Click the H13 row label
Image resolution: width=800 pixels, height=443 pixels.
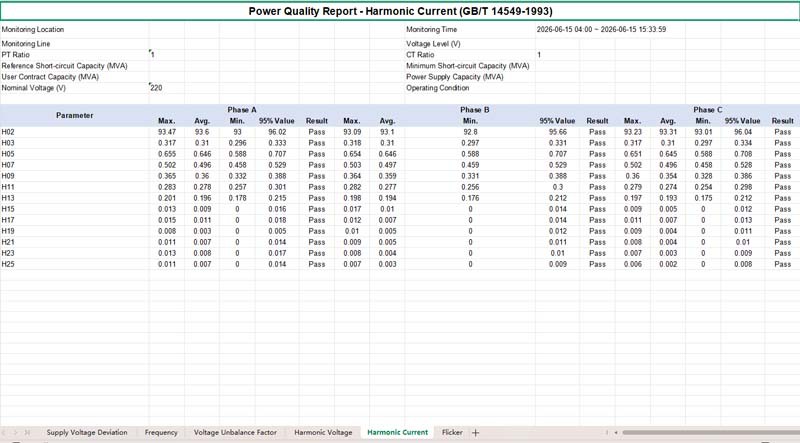(x=8, y=198)
